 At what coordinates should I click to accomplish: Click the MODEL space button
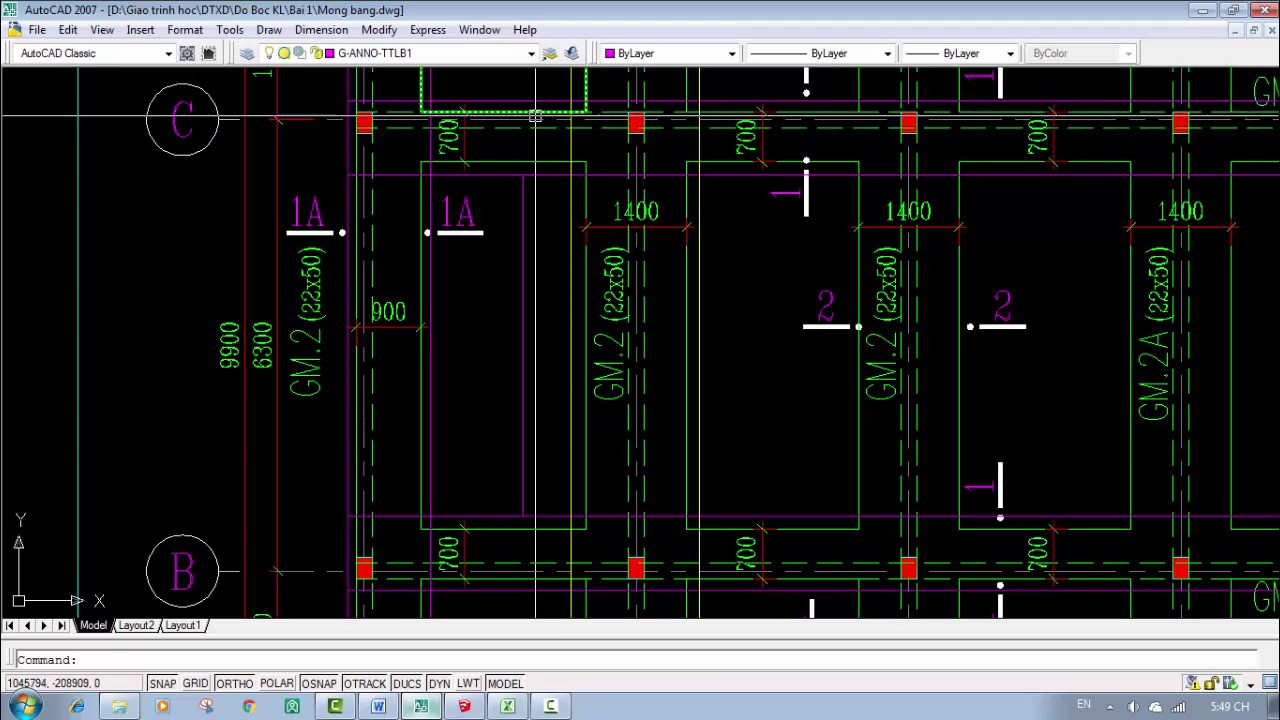pos(506,684)
